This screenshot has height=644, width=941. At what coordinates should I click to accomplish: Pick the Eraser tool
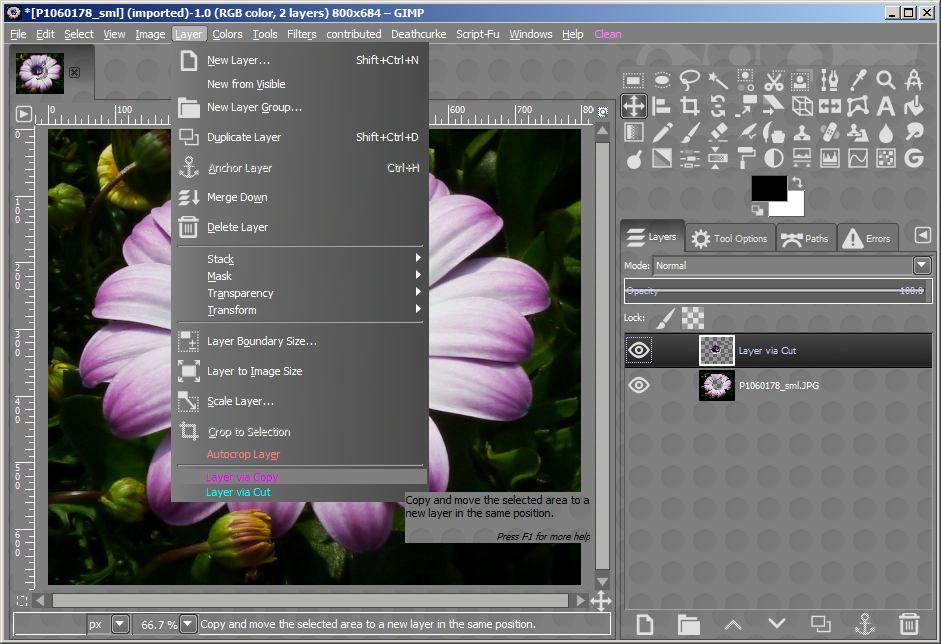(718, 132)
